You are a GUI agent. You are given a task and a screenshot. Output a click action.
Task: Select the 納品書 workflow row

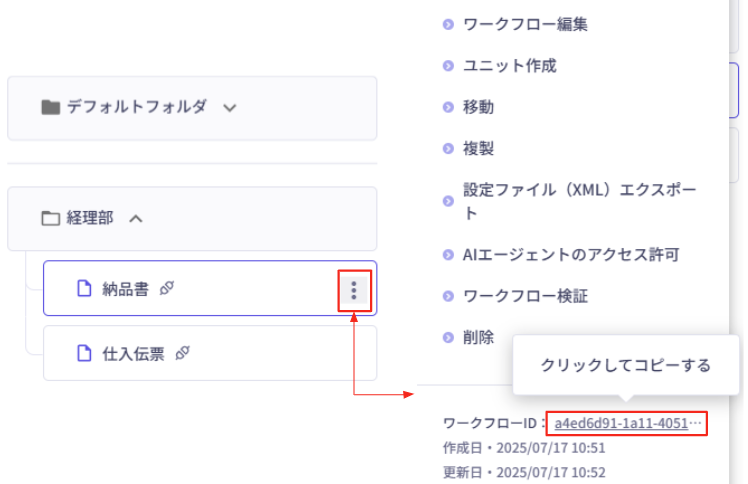tap(210, 288)
